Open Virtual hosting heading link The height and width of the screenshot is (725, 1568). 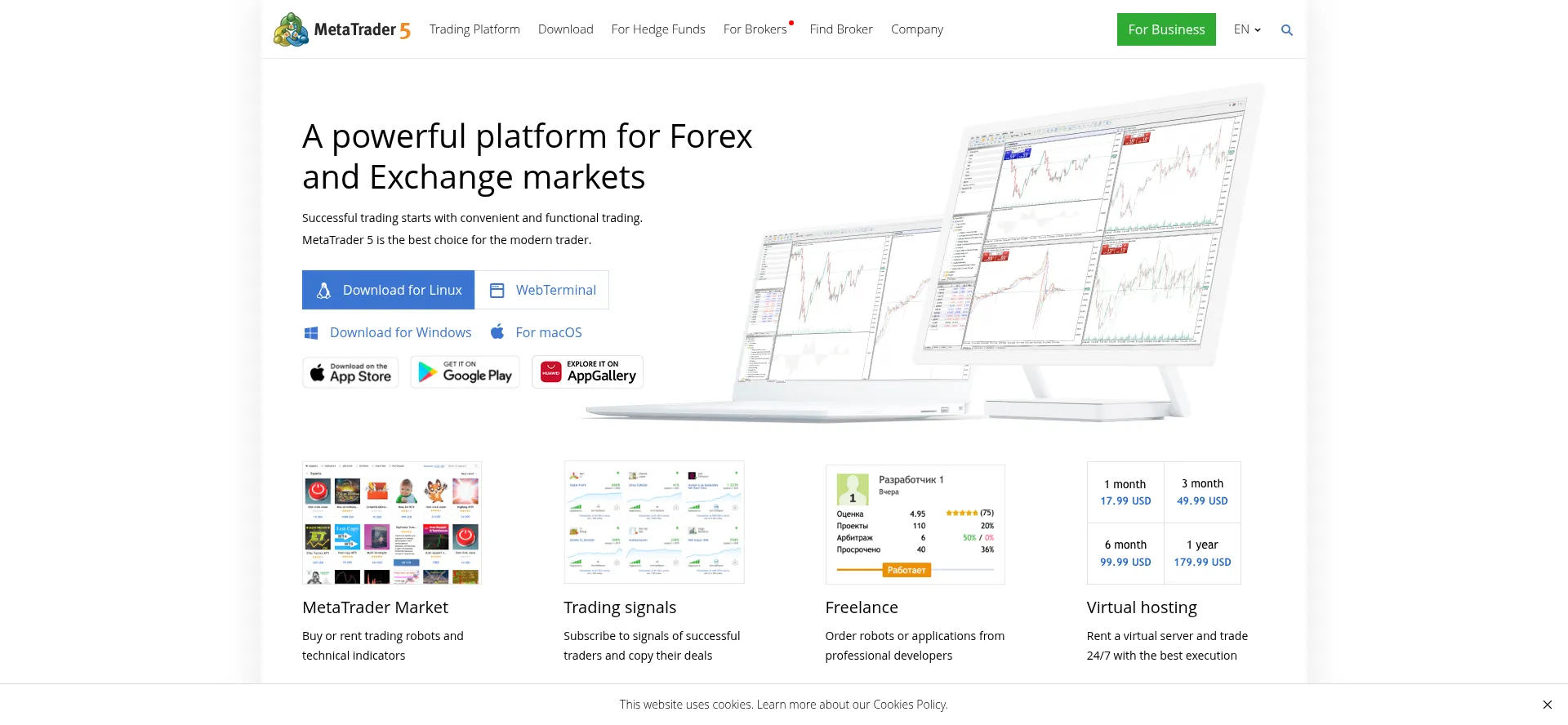point(1142,607)
